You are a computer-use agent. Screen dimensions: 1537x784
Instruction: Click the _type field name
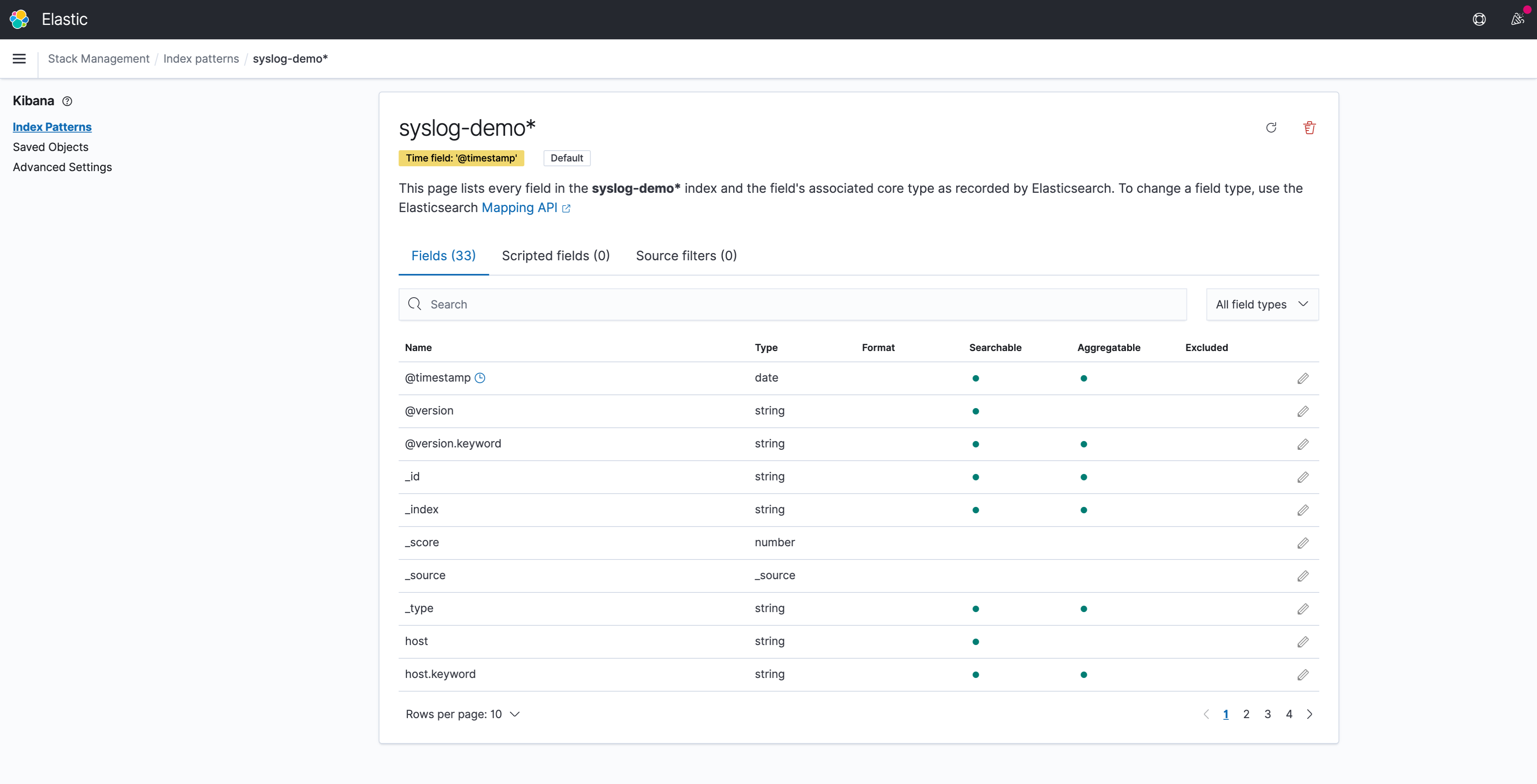(419, 608)
